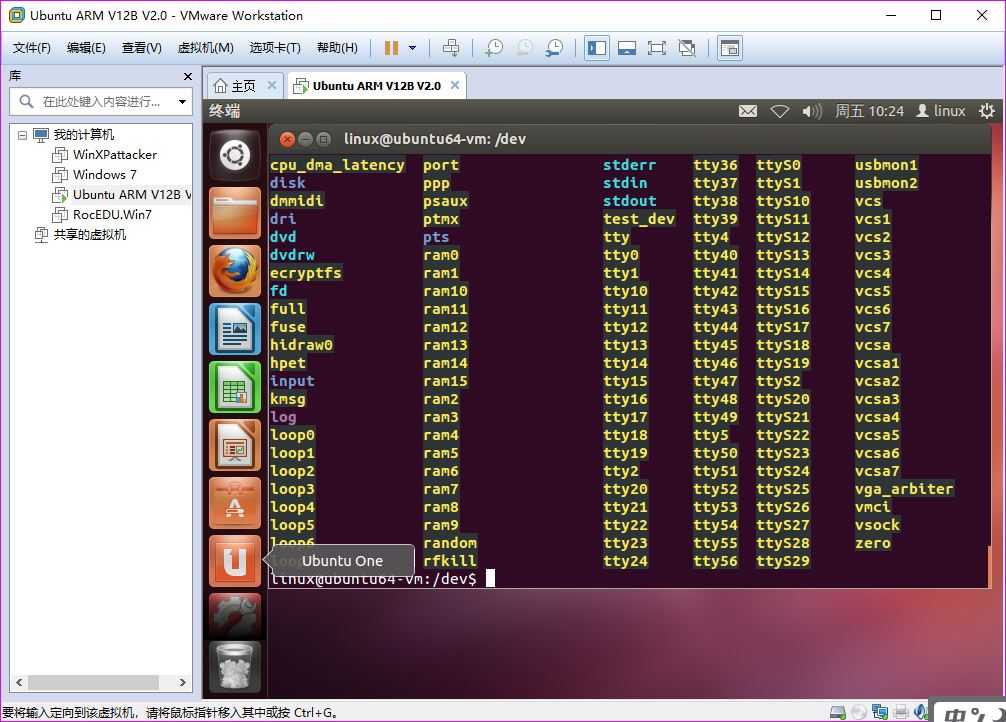
Task: Select RocEDU.Win7 virtual machine
Action: (x=112, y=214)
